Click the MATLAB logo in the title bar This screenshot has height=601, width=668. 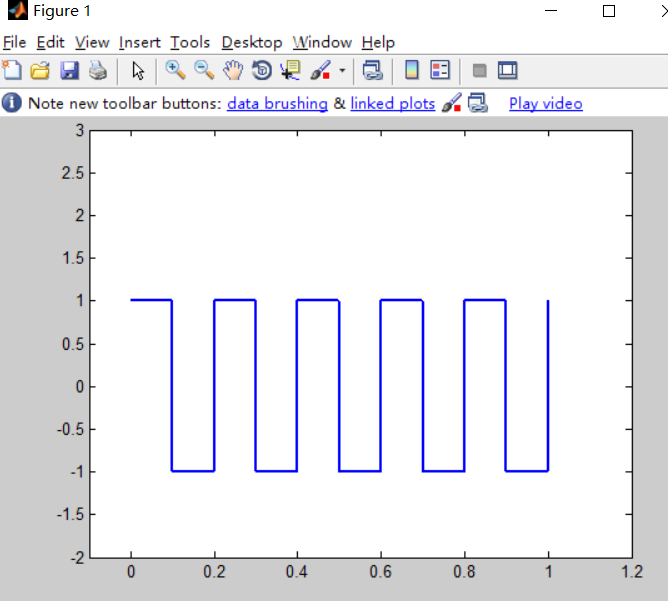(18, 10)
